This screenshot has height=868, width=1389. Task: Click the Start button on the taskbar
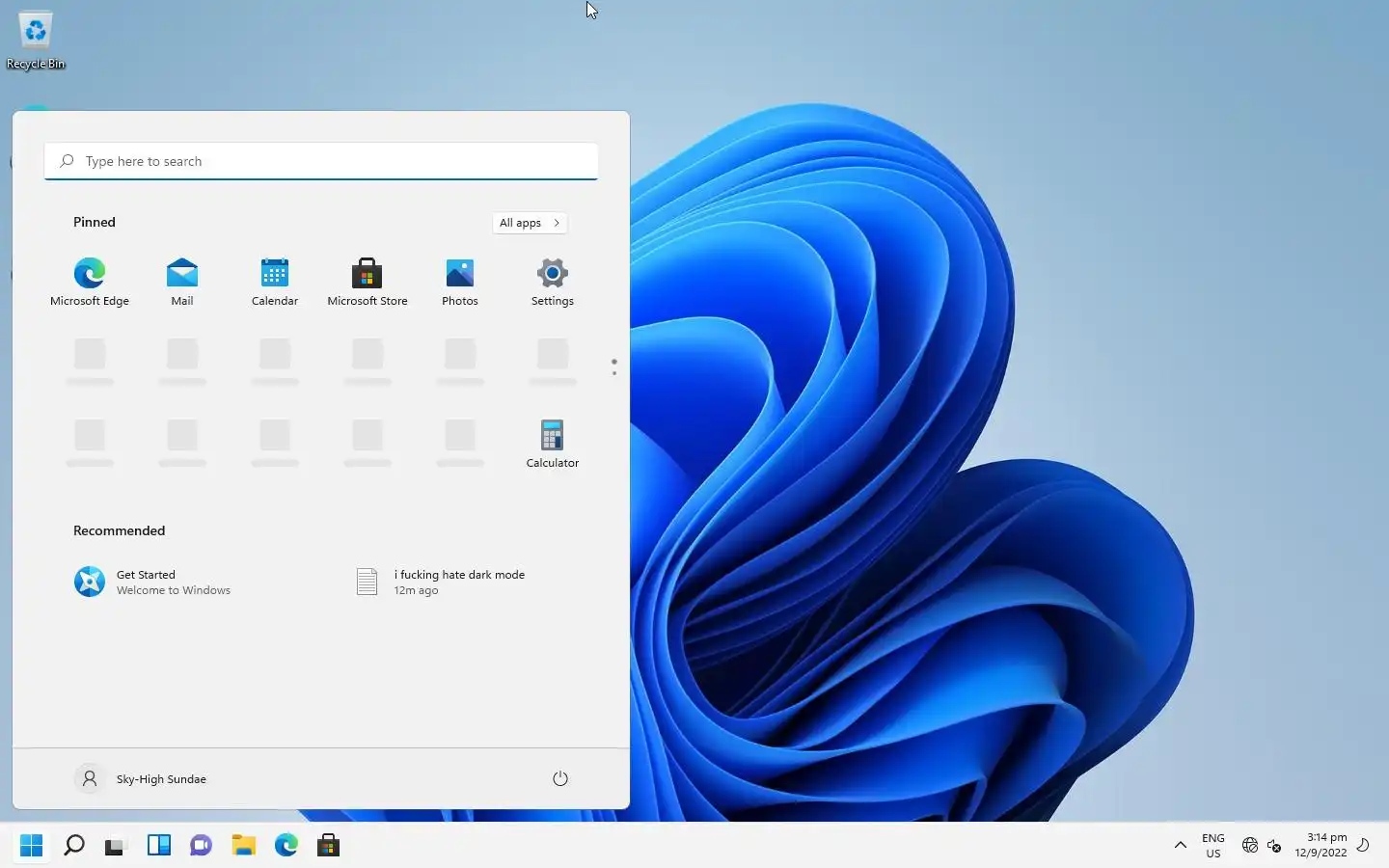tap(31, 846)
